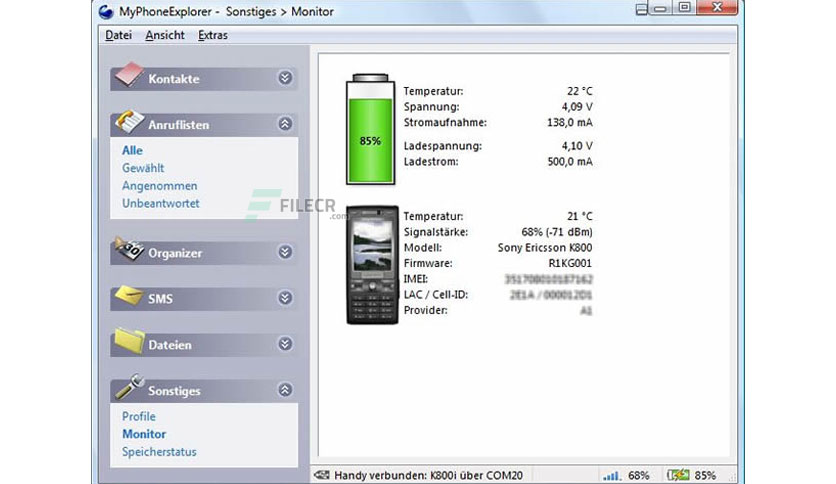Click the green battery graphic showing 85%
The image size is (836, 484).
371,130
